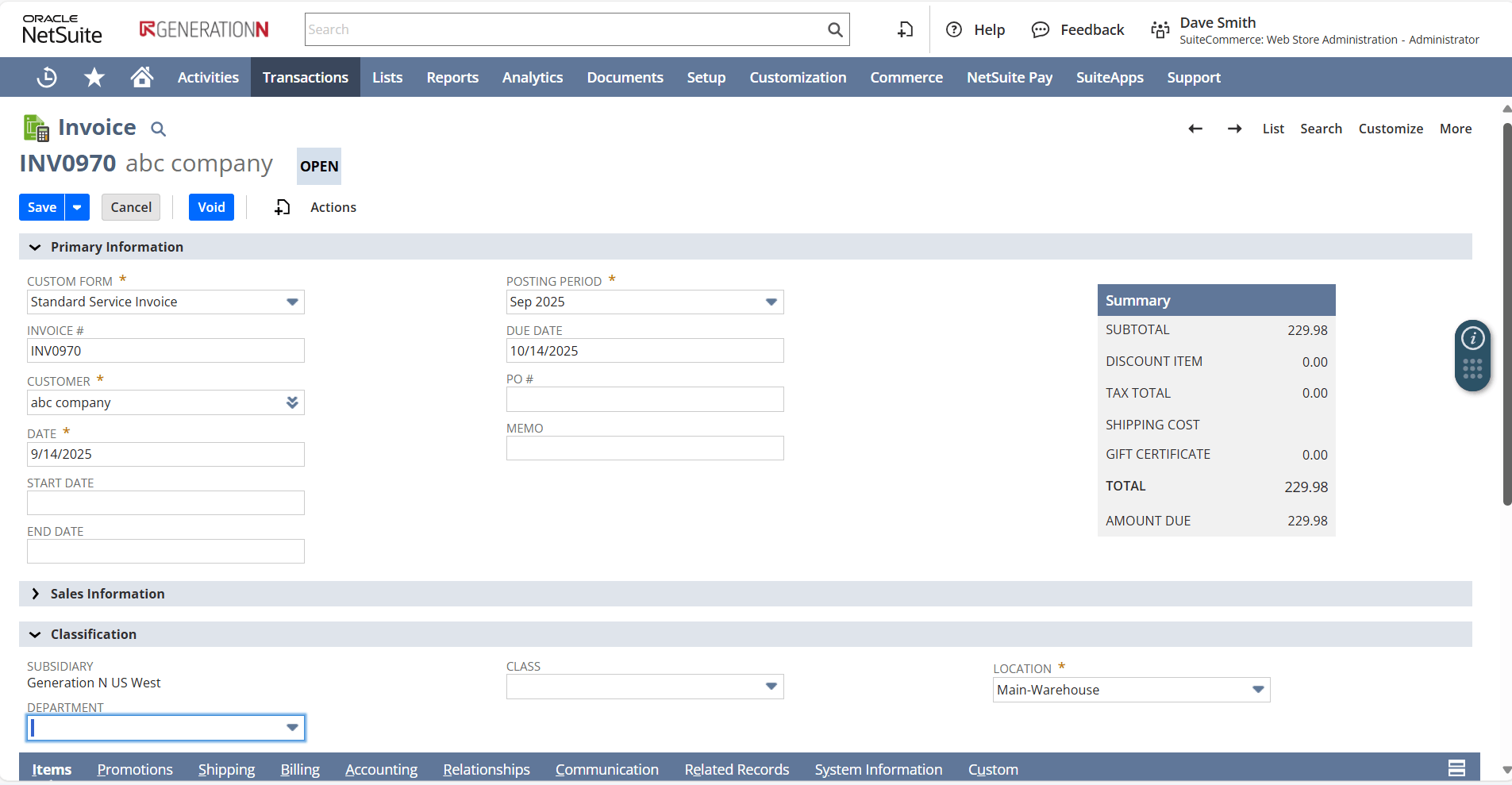1512x785 pixels.
Task: Click the Recent Records clock icon
Action: point(46,76)
